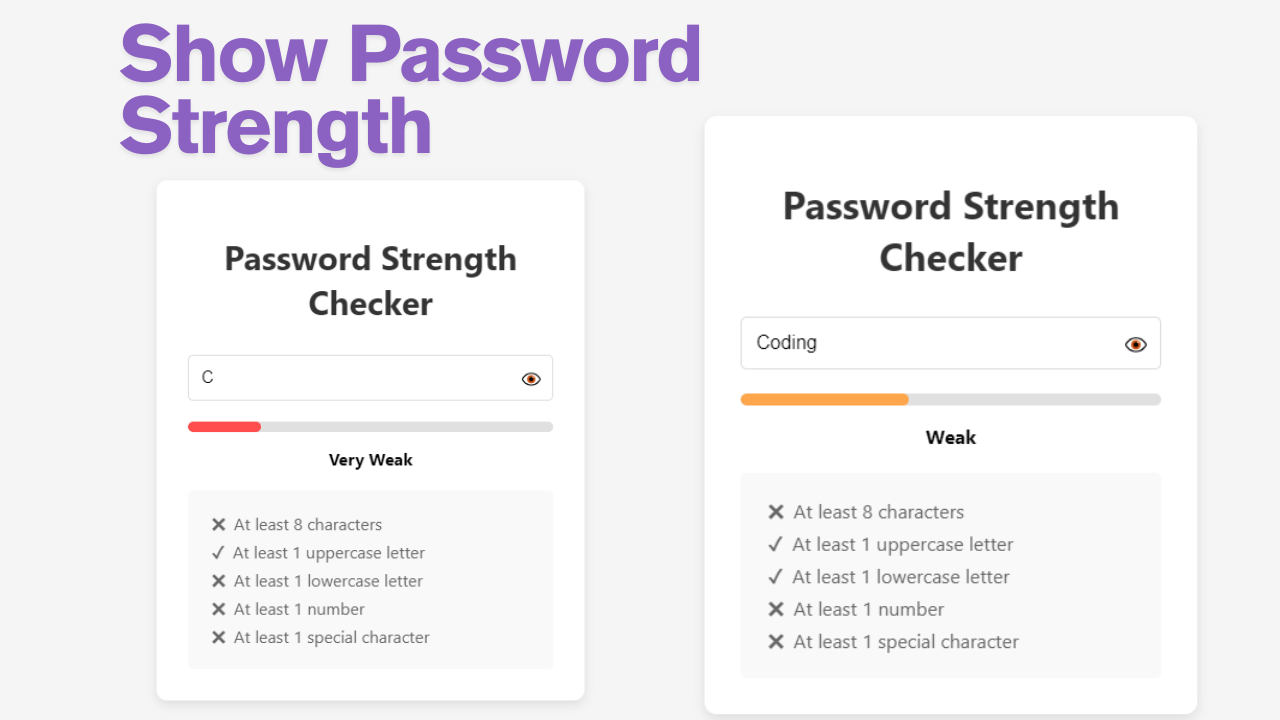Click the password input containing 'C'

350,378
